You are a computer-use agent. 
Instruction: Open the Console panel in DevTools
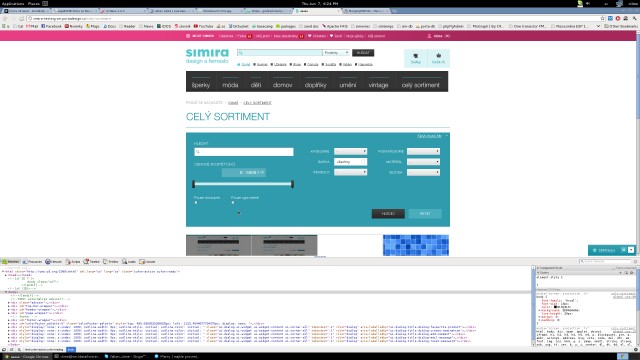click(x=148, y=262)
